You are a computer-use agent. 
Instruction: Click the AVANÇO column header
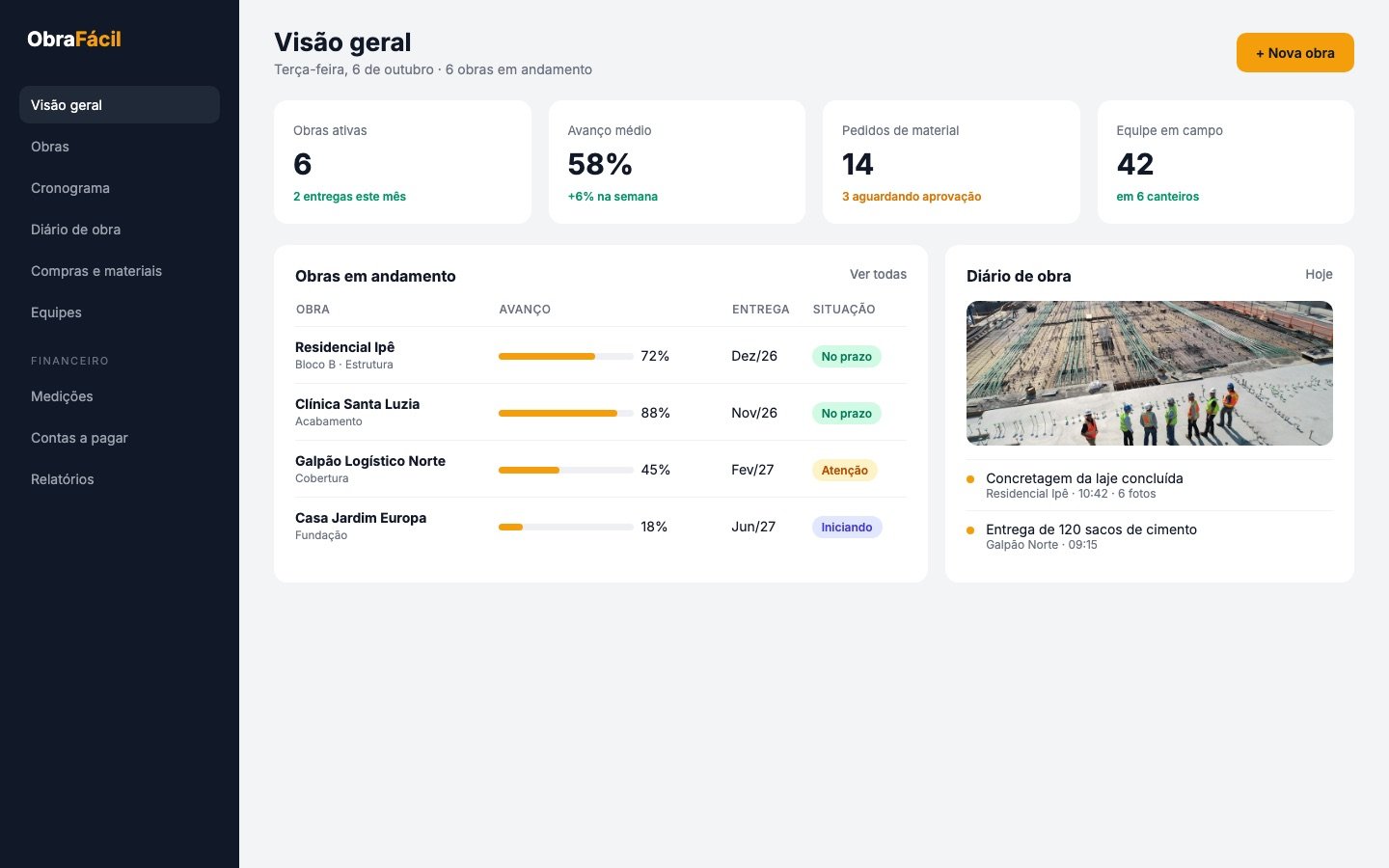[525, 310]
